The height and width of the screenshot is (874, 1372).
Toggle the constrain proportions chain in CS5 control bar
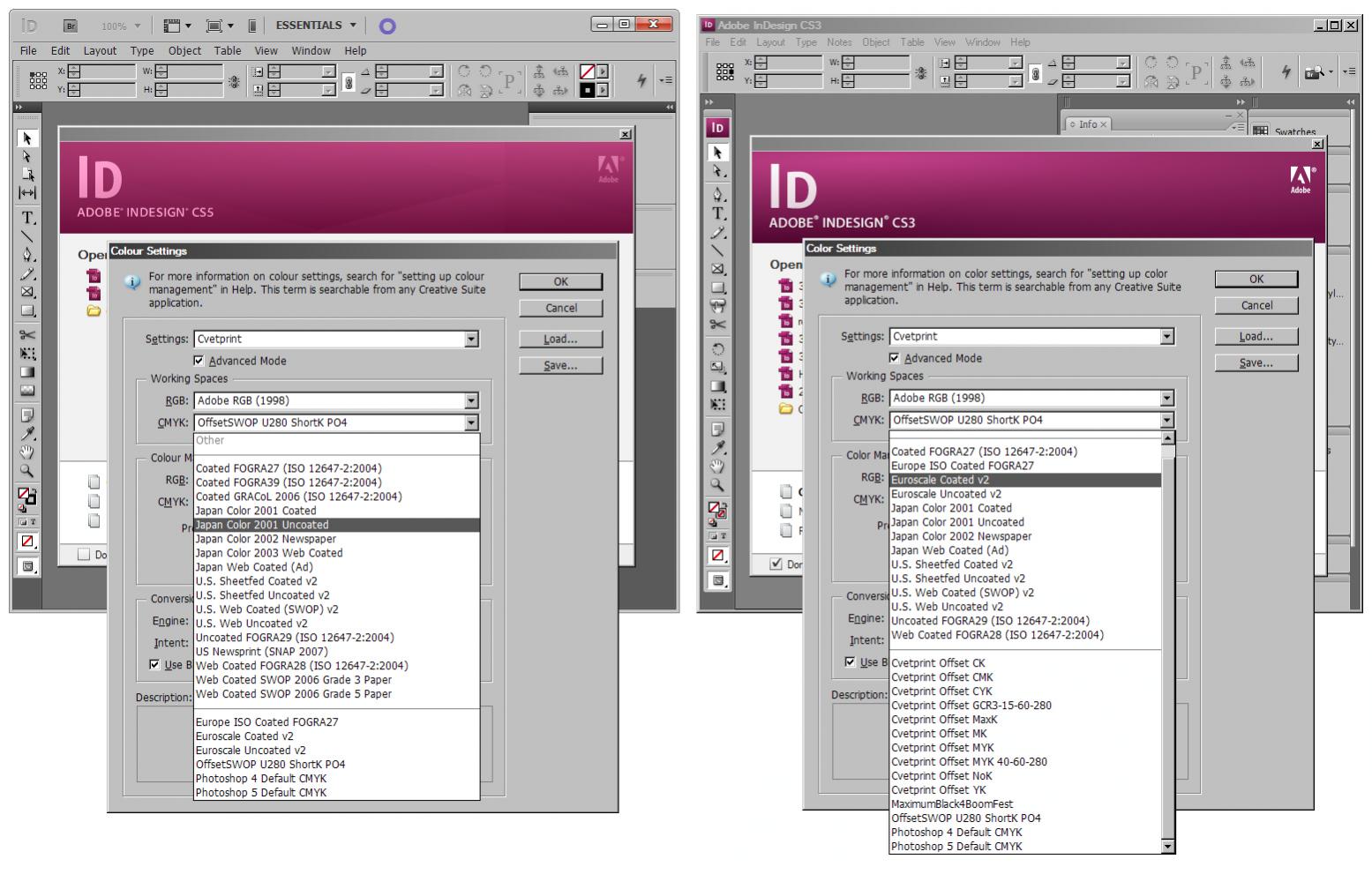pyautogui.click(x=349, y=81)
